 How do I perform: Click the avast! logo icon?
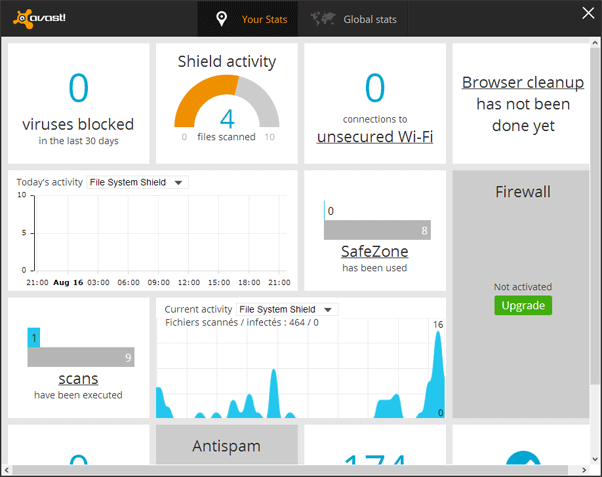(x=39, y=18)
